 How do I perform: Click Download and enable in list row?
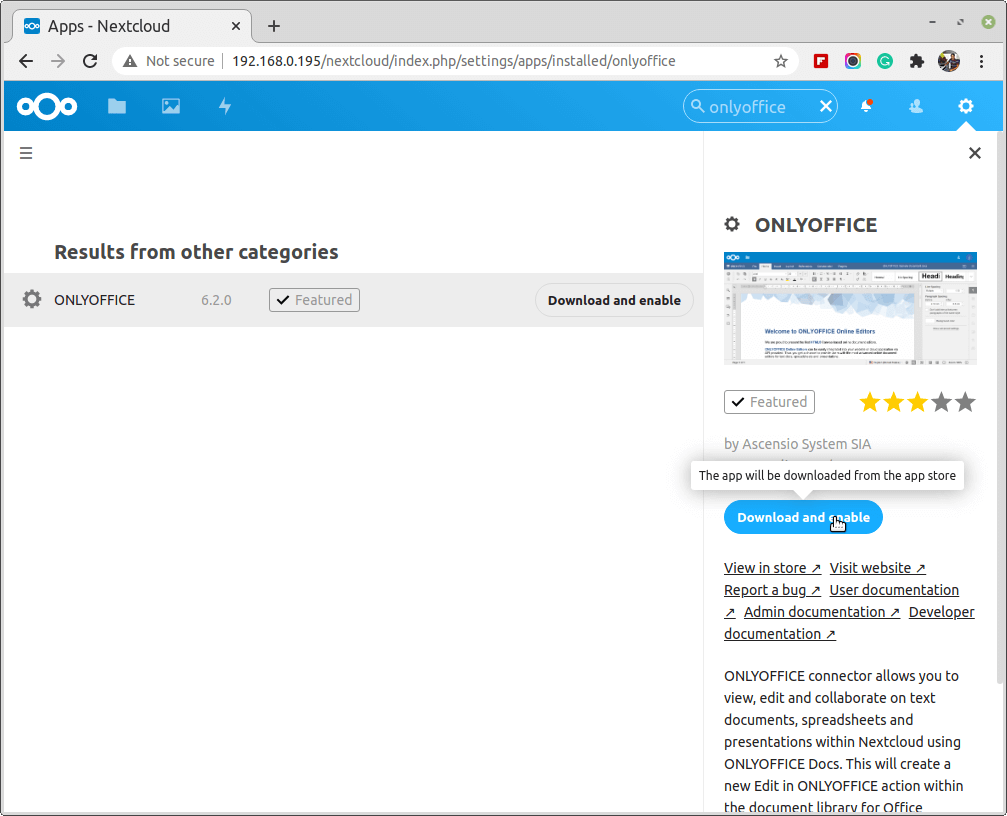click(614, 300)
